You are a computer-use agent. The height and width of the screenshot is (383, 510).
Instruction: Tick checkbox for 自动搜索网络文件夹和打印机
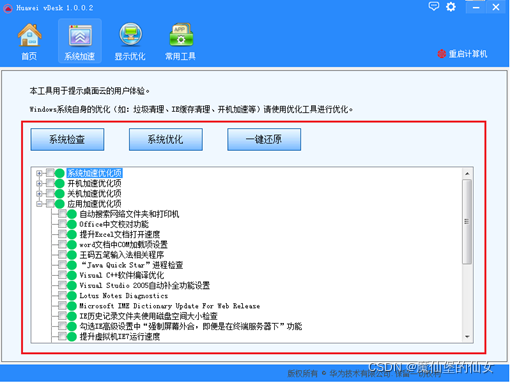(x=62, y=213)
